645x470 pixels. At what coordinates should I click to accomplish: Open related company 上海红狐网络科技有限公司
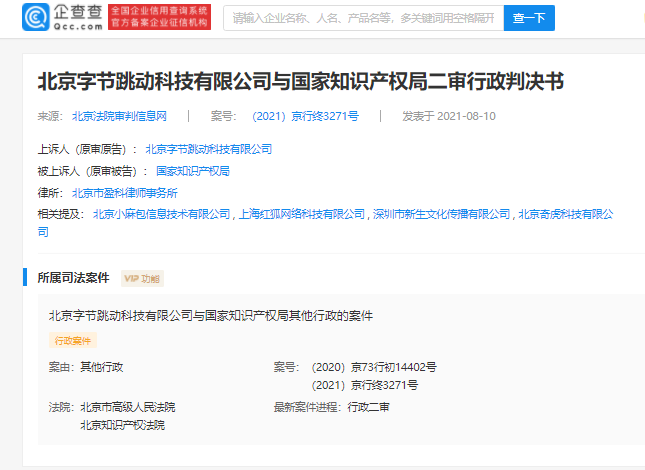pyautogui.click(x=302, y=214)
